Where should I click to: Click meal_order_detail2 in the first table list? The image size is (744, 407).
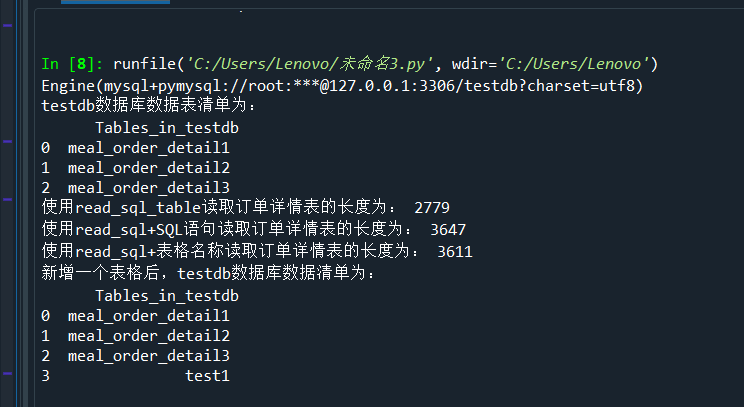(x=149, y=167)
